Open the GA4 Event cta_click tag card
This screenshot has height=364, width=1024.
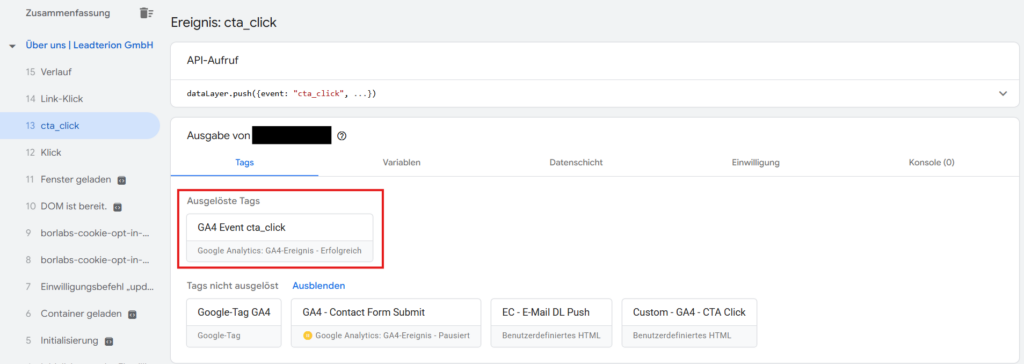[x=280, y=238]
